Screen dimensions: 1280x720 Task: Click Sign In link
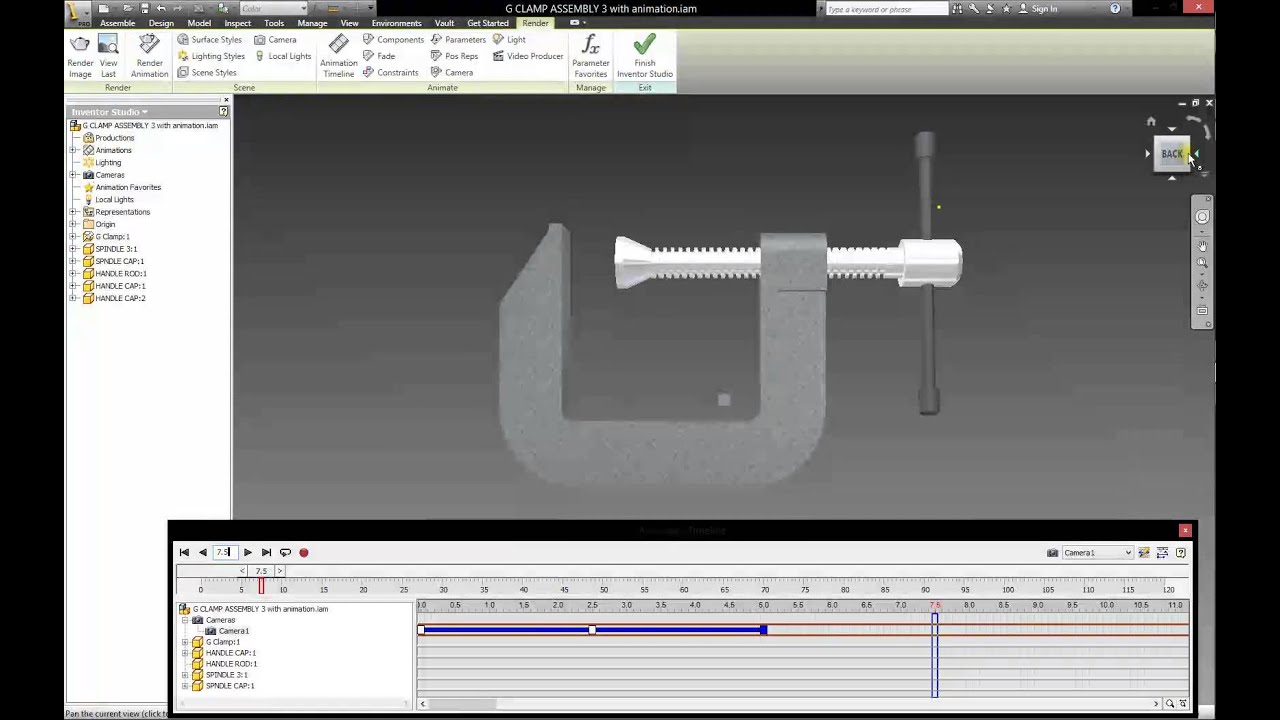pyautogui.click(x=1044, y=9)
